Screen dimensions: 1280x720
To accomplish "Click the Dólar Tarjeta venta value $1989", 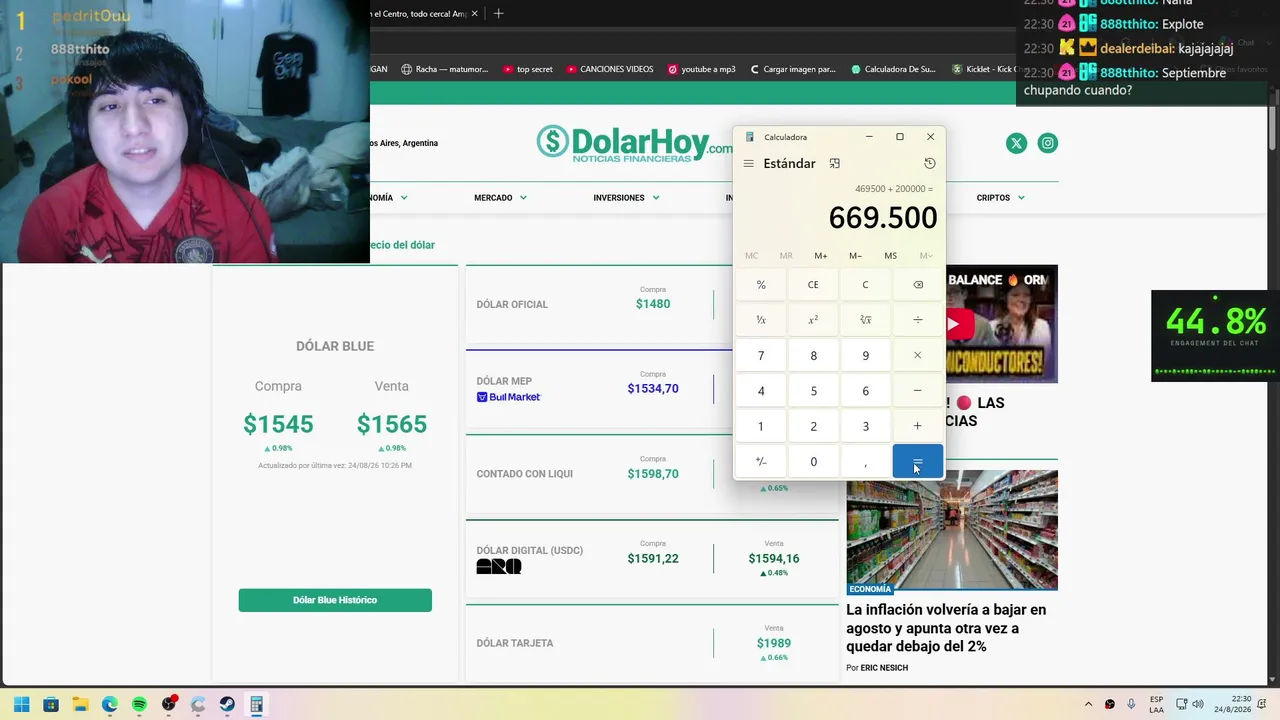I will [x=774, y=643].
